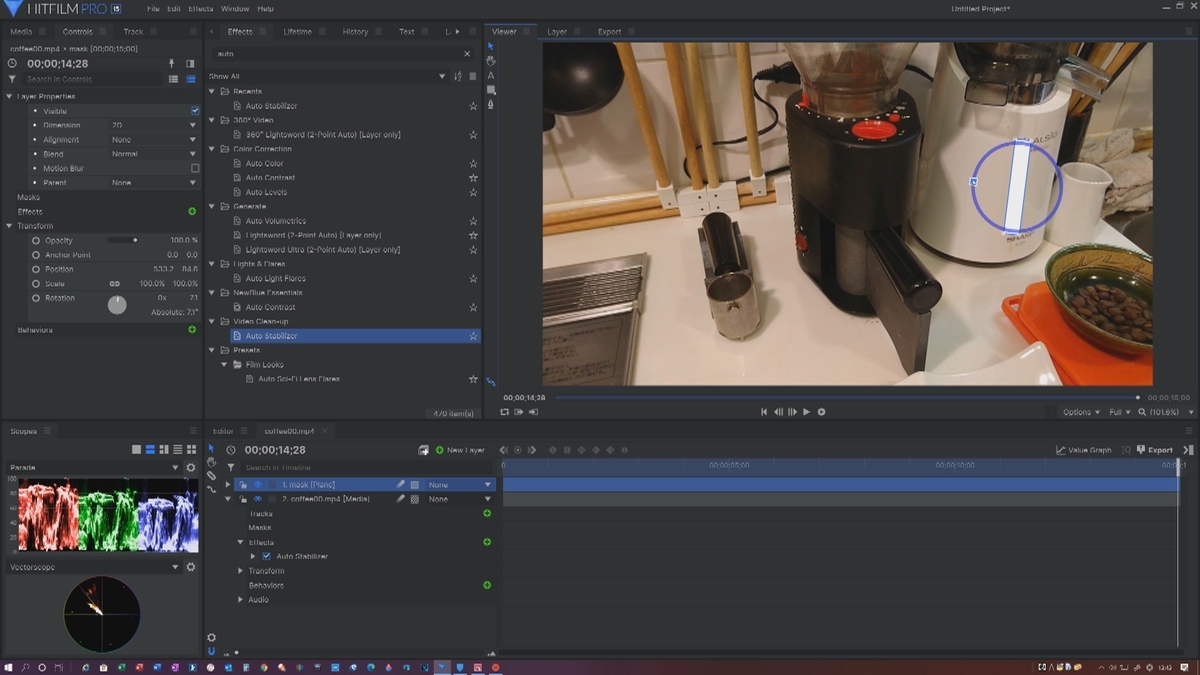
Task: Open the Effects menu in the menu bar
Action: click(x=201, y=9)
